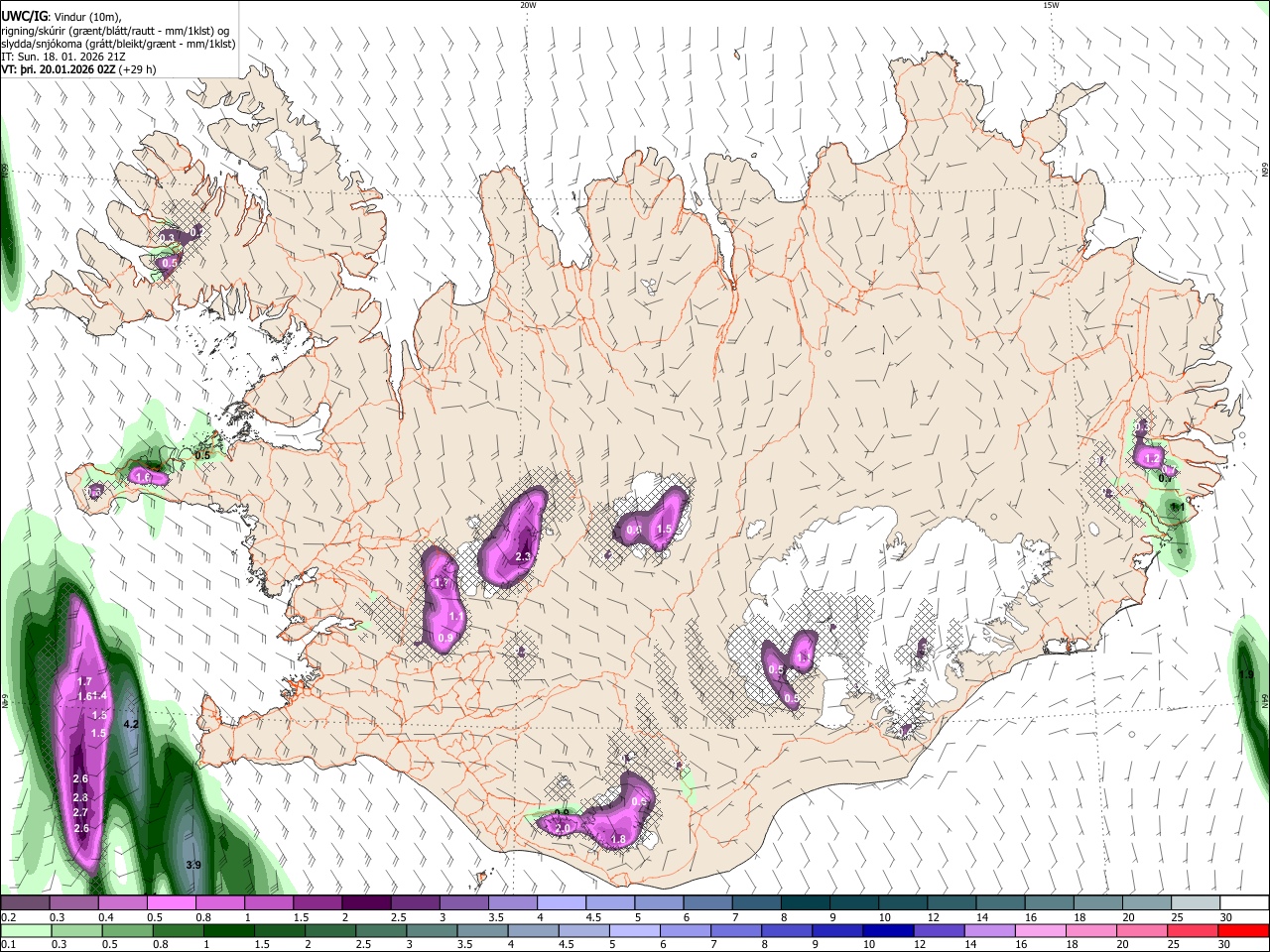Screen dimensions: 1270x952
Task: Select the '1.4' value in ocean band
Action: [99, 696]
